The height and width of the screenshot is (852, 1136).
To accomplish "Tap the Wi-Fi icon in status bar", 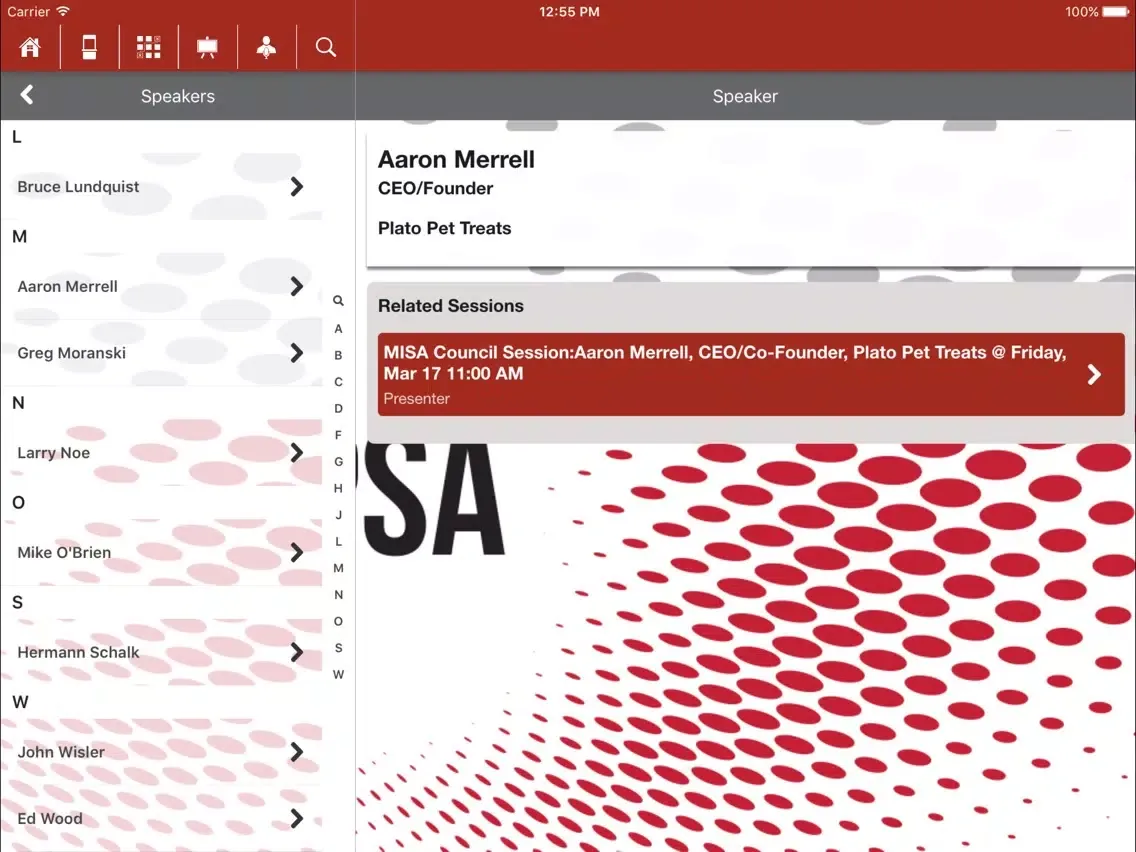I will (x=63, y=12).
